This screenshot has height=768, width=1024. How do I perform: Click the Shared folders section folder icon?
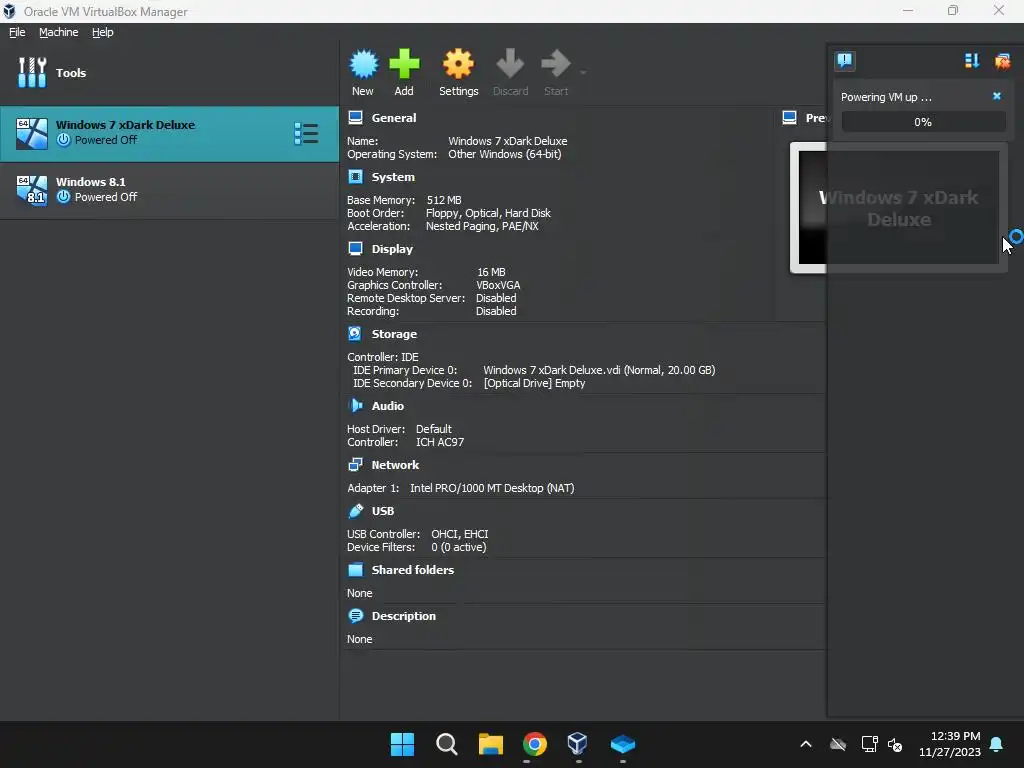click(355, 569)
